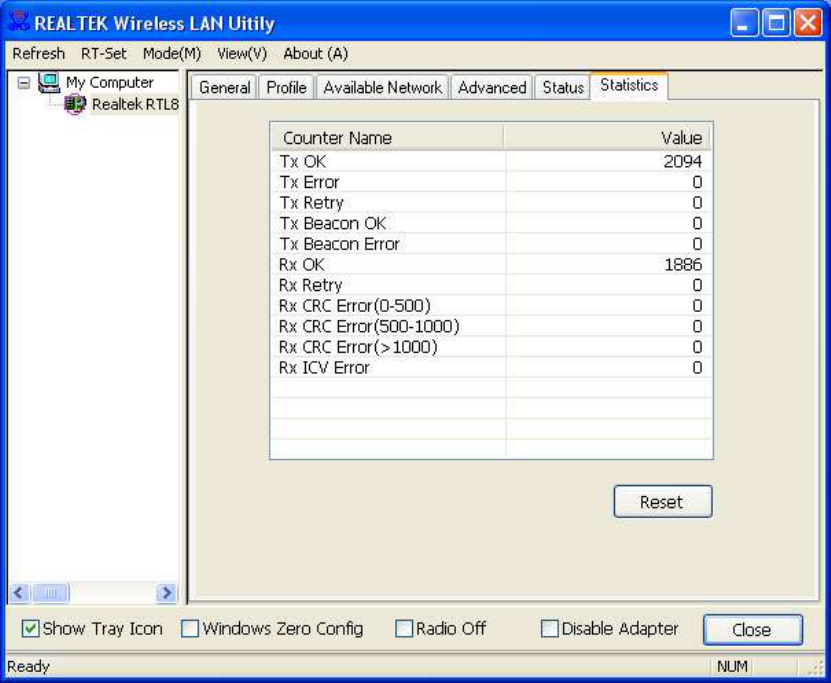Open the About (A) menu
The height and width of the screenshot is (683, 831).
tap(315, 54)
